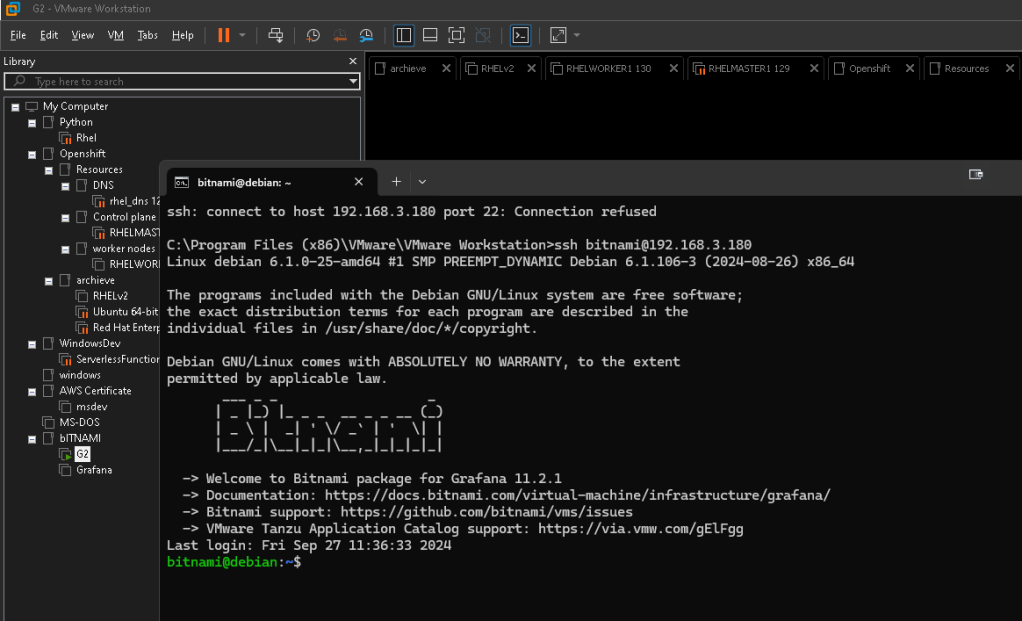
Task: Enter full screen mode icon
Action: pos(456,35)
